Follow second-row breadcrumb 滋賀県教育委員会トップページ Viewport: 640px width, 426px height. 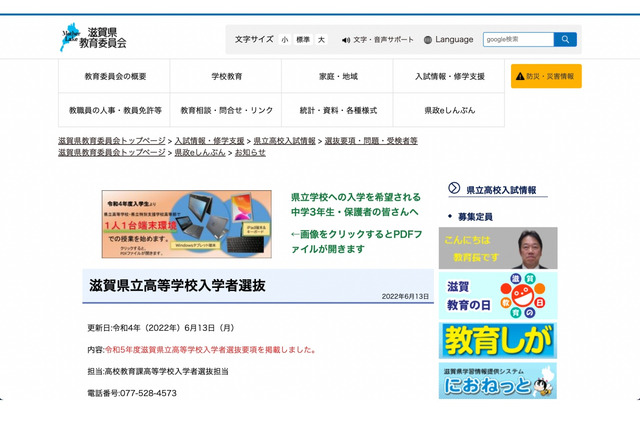click(x=111, y=153)
